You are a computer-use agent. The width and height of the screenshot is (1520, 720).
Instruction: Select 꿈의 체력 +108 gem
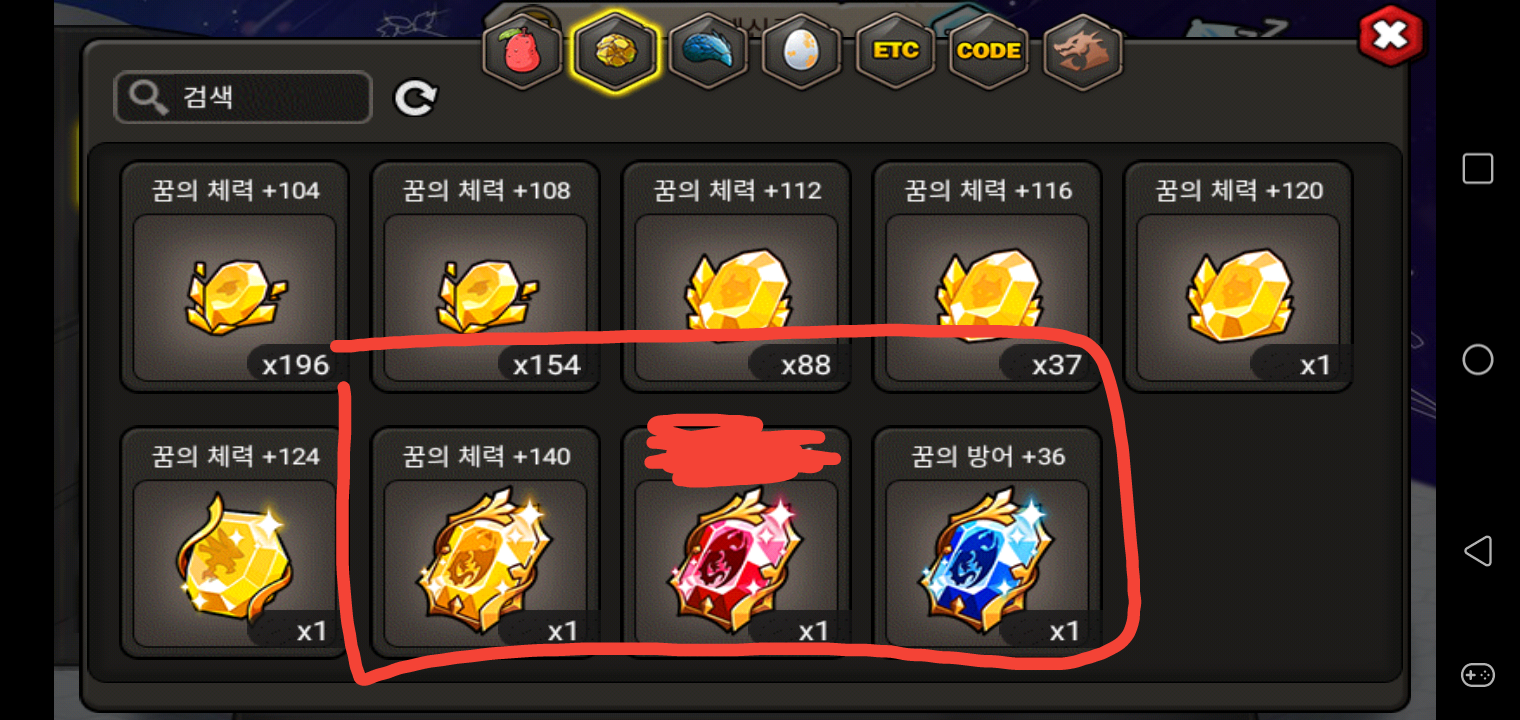coord(486,277)
